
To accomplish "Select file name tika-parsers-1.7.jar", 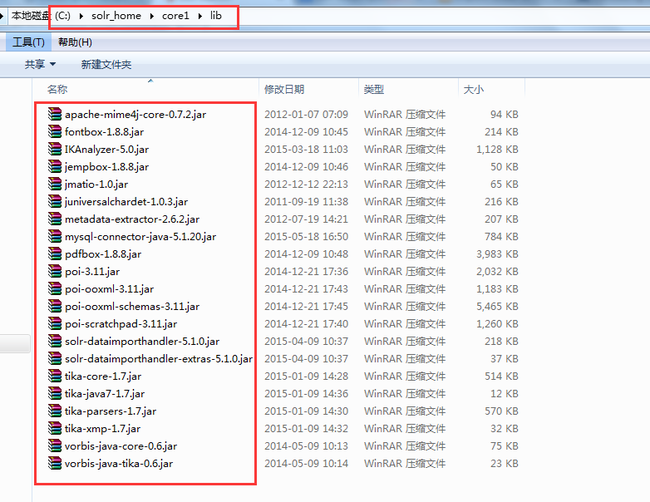I will tap(110, 411).
